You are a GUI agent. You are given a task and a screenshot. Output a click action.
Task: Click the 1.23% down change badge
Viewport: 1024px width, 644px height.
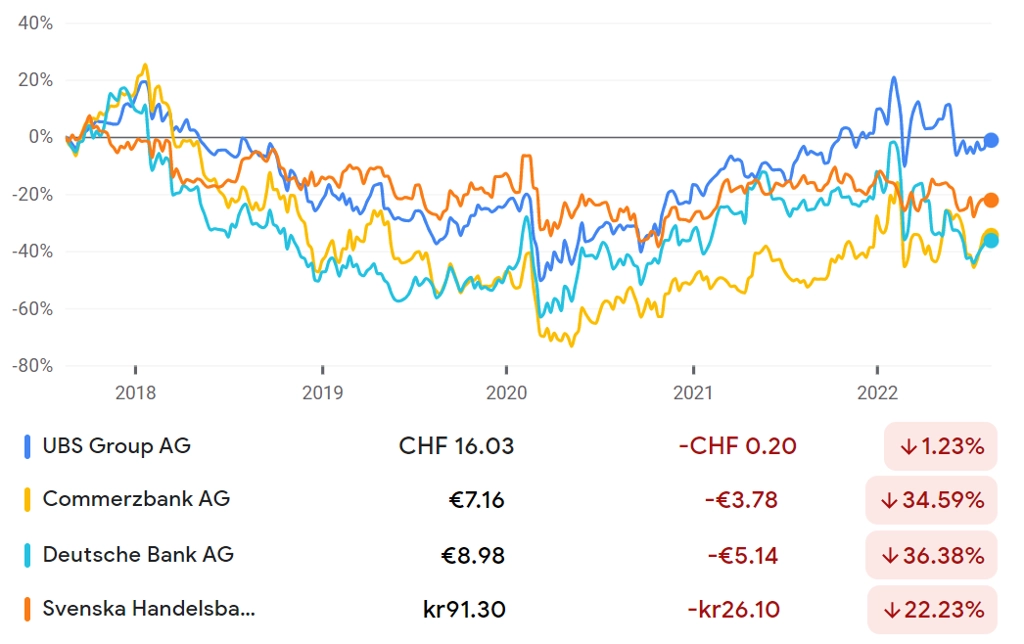(940, 447)
